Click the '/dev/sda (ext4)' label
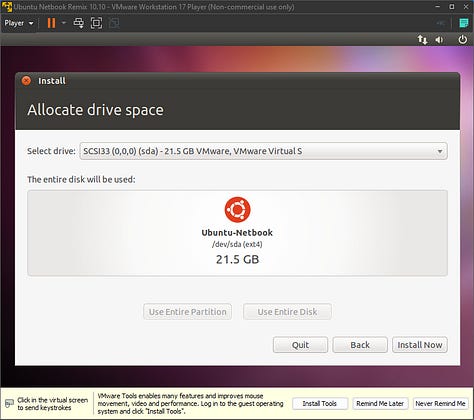 (x=237, y=244)
